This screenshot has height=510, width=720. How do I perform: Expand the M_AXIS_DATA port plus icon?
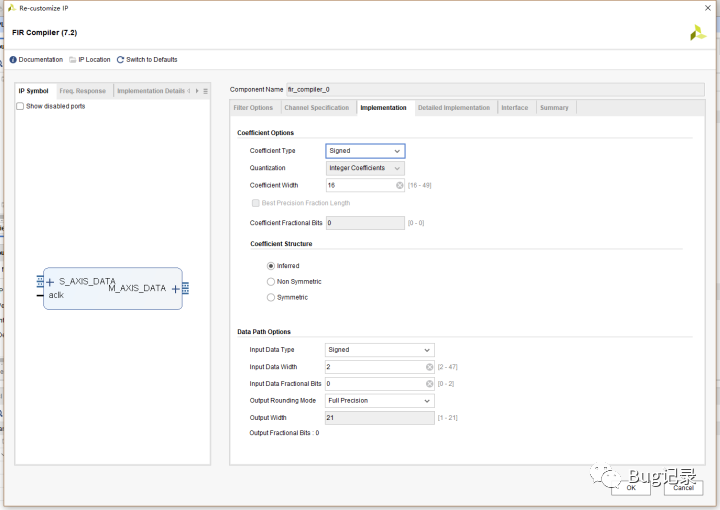point(175,288)
